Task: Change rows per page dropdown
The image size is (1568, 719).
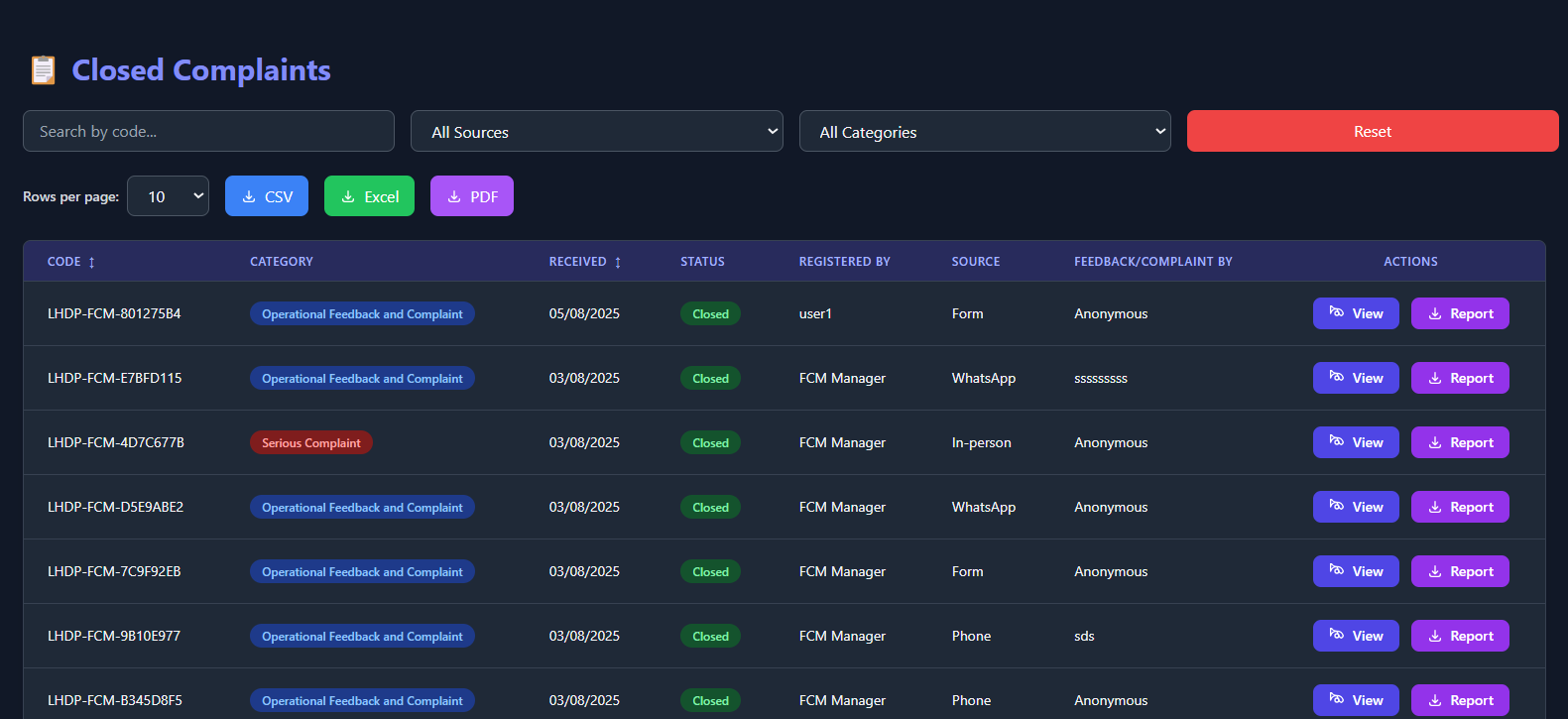Action: click(x=168, y=196)
